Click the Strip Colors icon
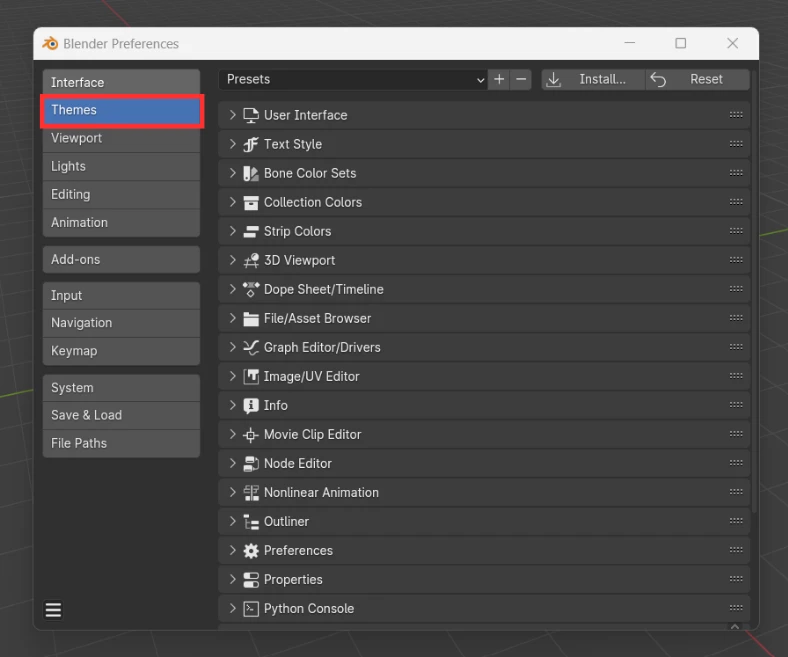Viewport: 788px width, 657px height. (x=251, y=231)
